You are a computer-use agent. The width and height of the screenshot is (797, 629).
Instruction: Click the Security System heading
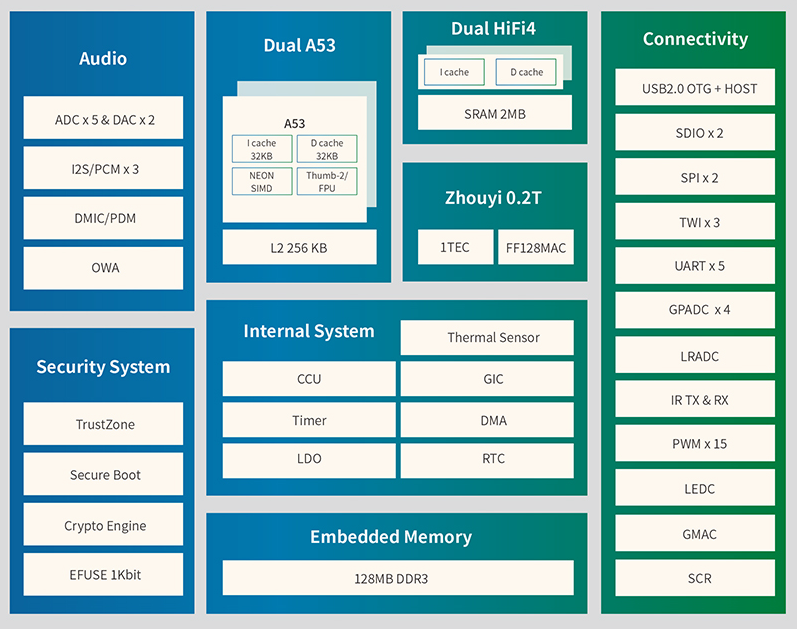pos(103,367)
